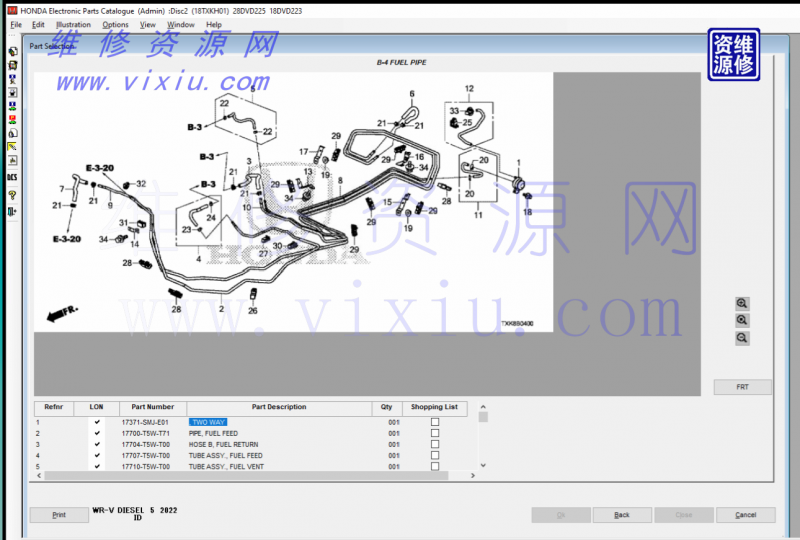This screenshot has height=540, width=800.
Task: Click the greyed Close button
Action: (684, 514)
